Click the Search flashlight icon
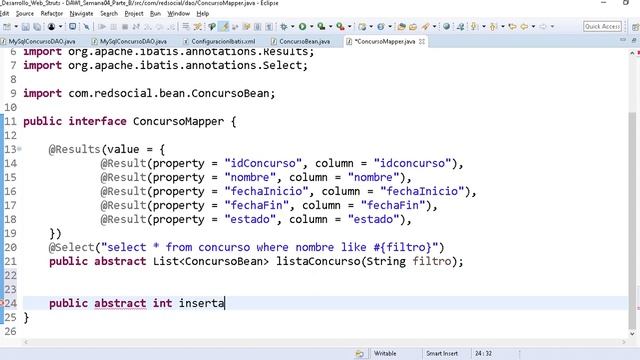 point(425,27)
